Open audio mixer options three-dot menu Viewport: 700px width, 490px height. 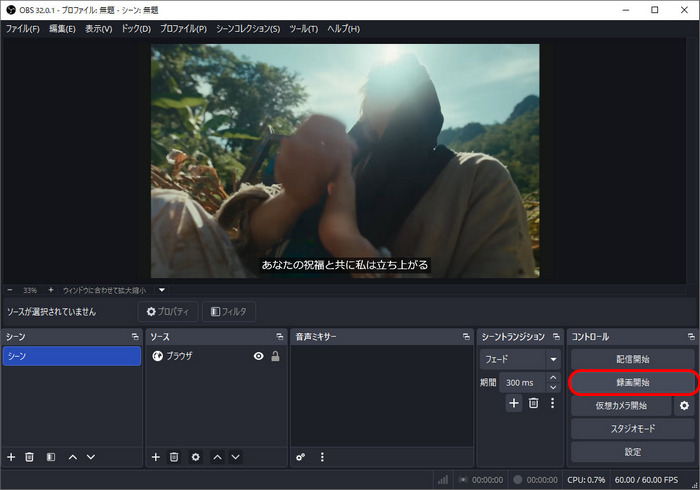coord(322,457)
